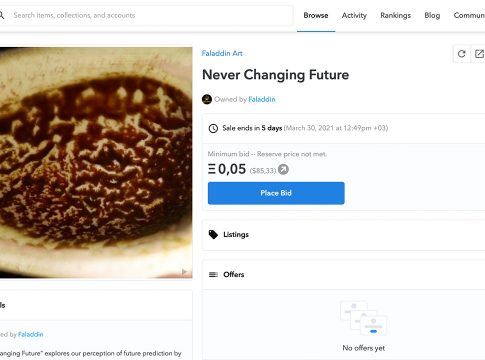Image resolution: width=485 pixels, height=360 pixels.
Task: Refresh metadata with the reload icon
Action: (462, 54)
